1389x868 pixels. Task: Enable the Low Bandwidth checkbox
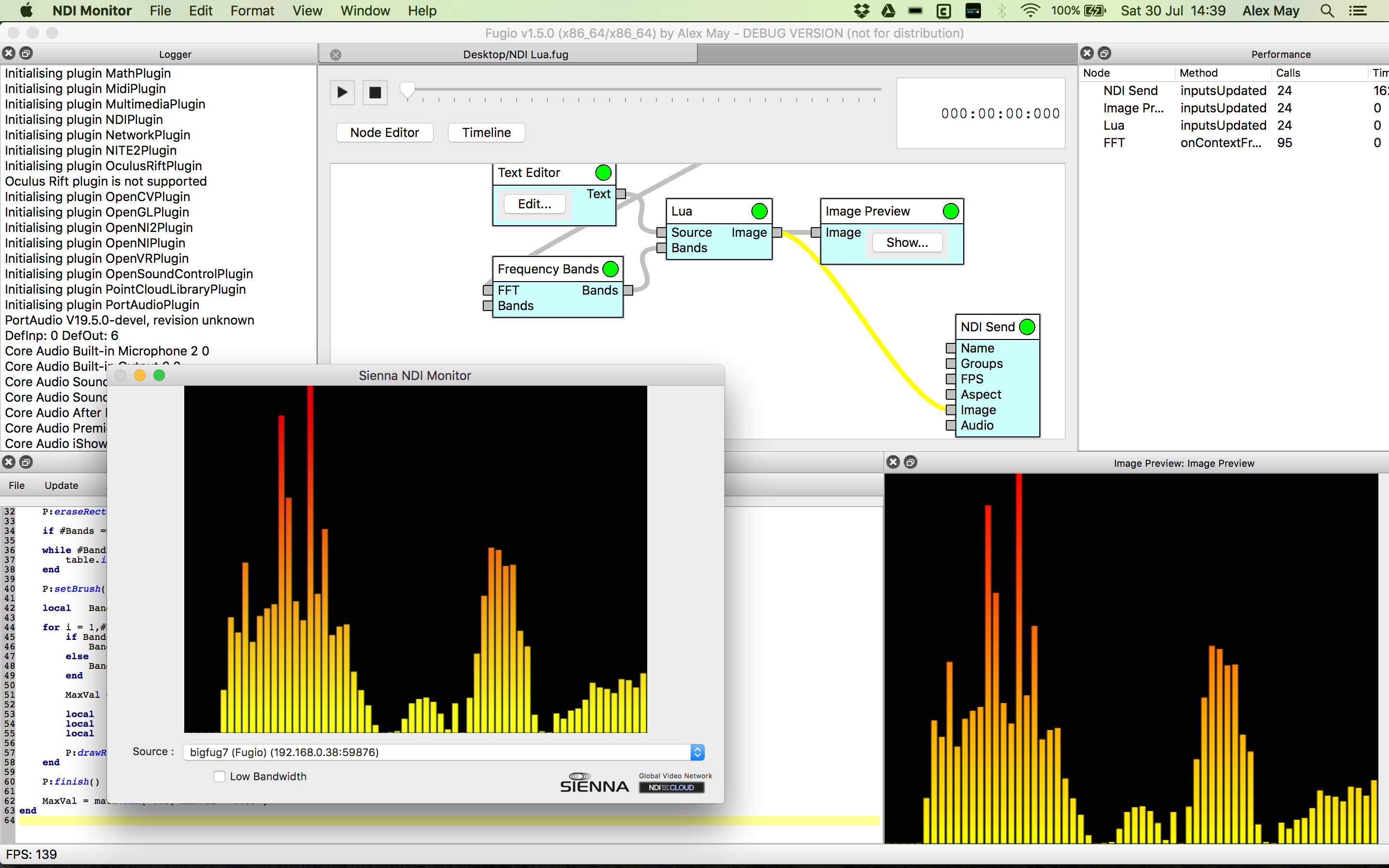pos(219,776)
